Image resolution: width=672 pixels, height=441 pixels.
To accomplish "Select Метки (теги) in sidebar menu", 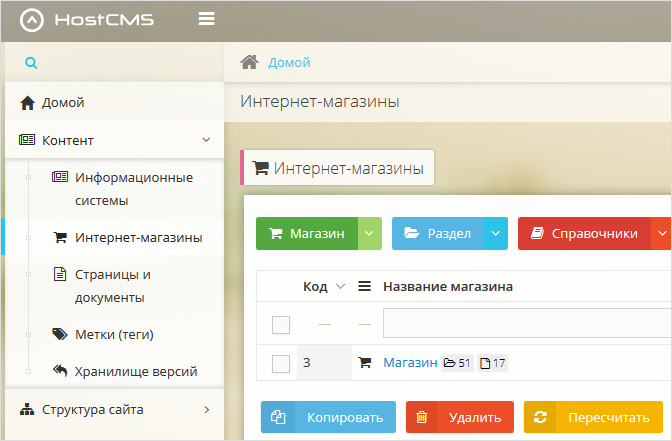I will 114,334.
